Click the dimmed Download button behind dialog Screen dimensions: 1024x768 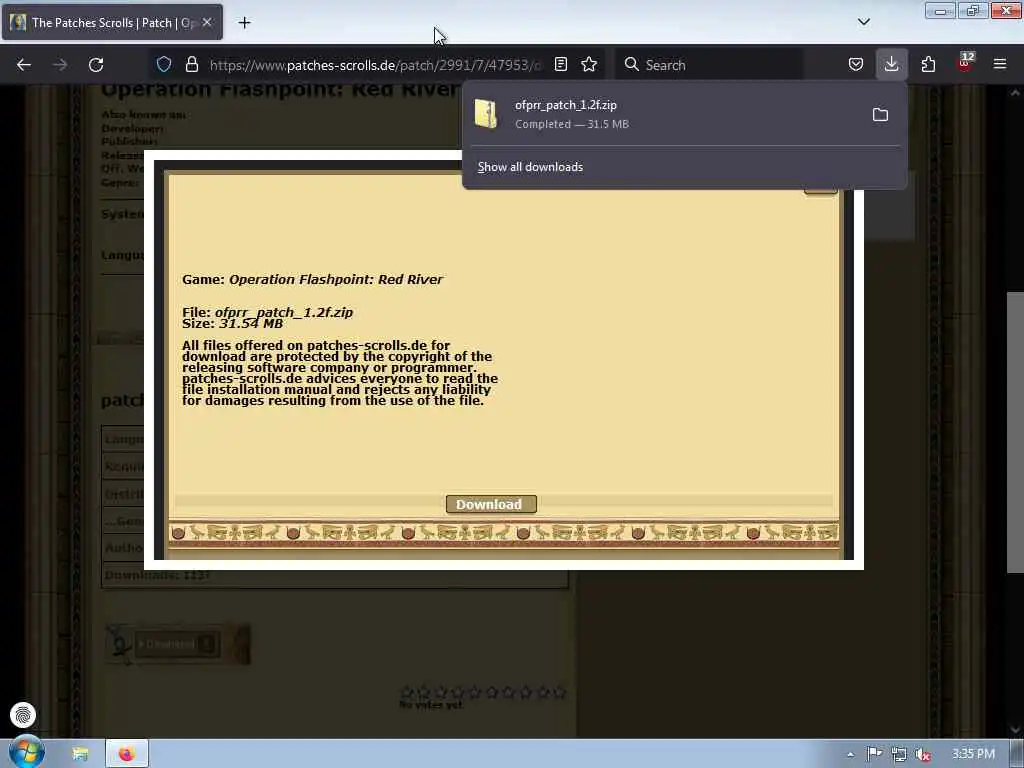click(176, 644)
